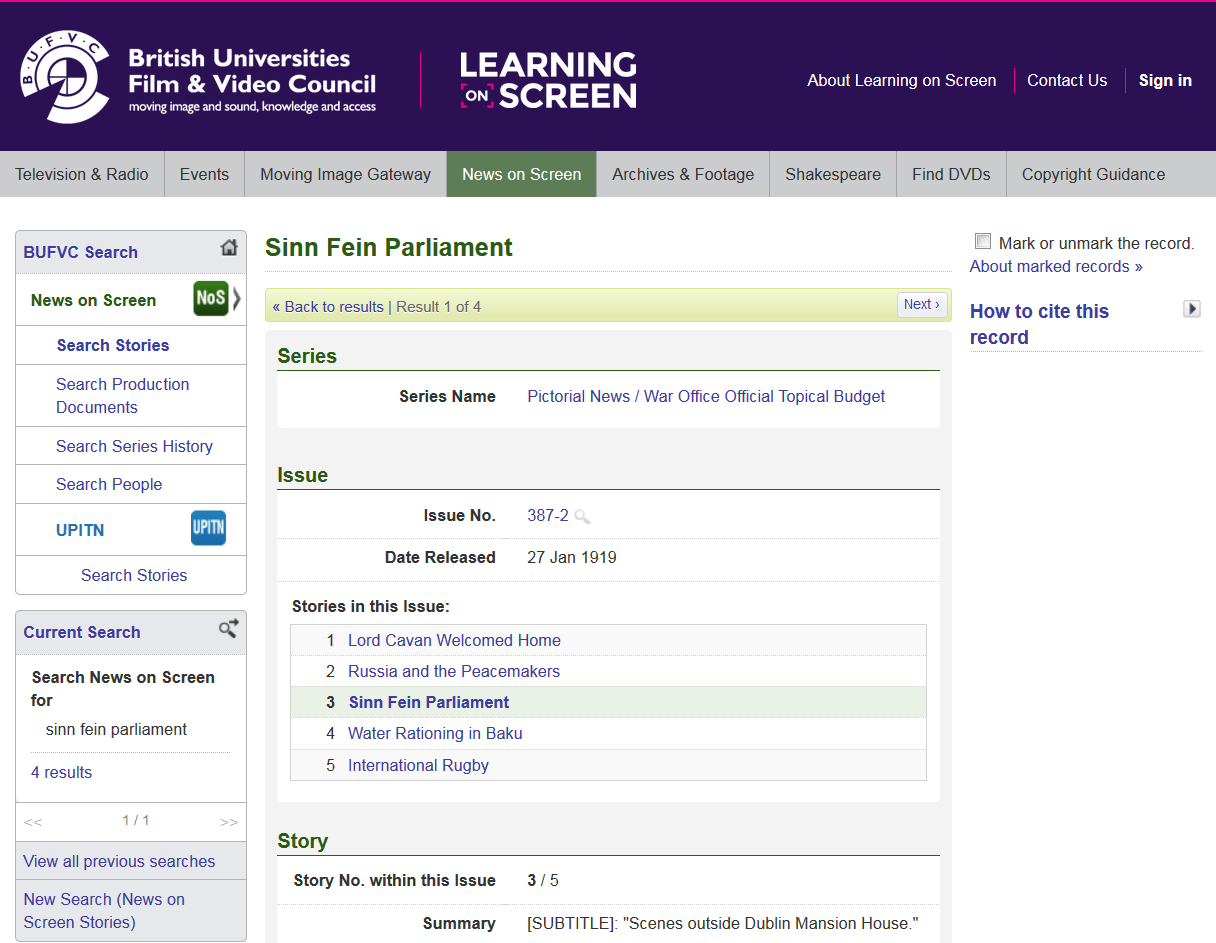Go back to results link

tap(328, 307)
